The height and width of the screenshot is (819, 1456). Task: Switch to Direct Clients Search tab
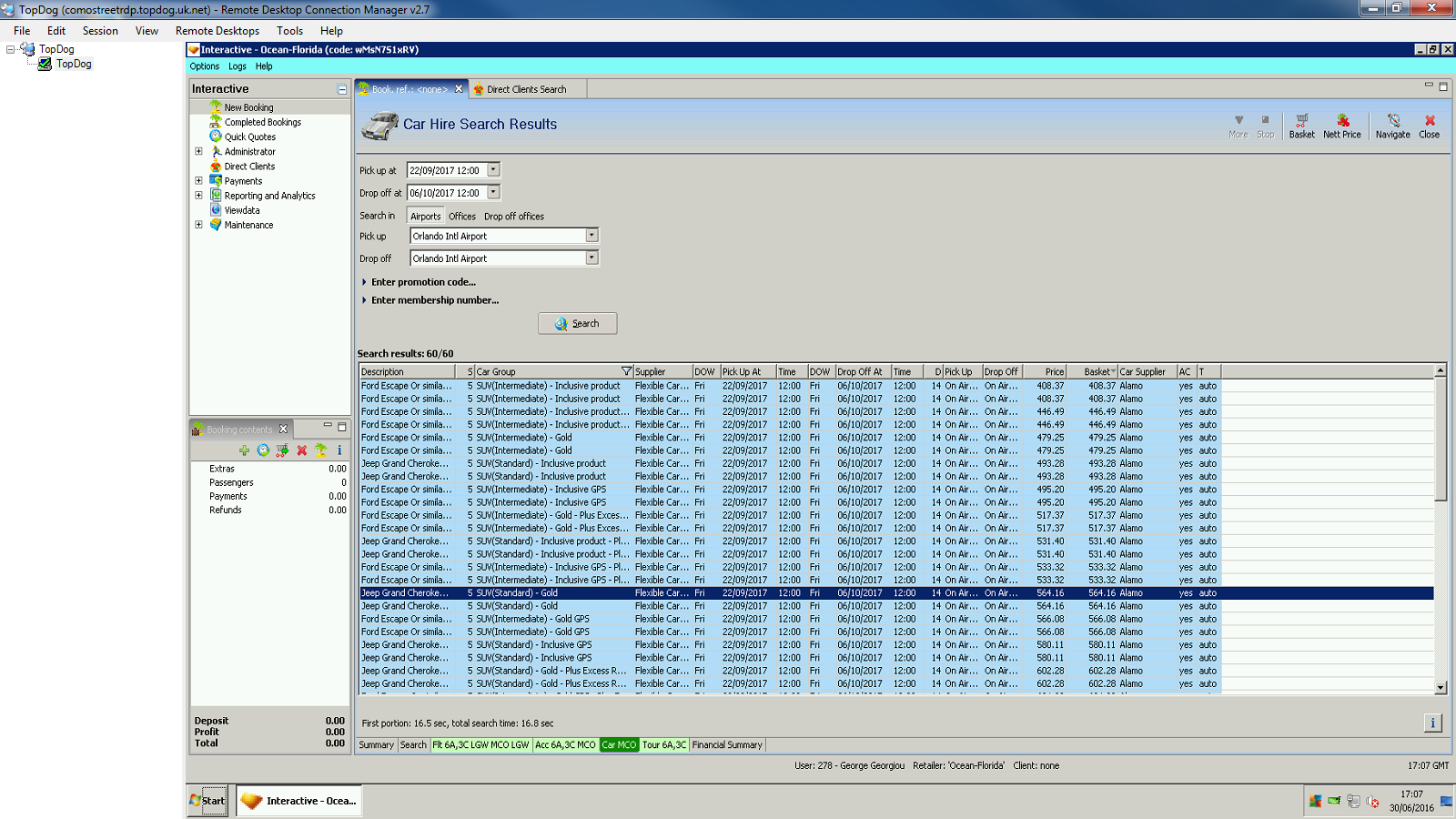[526, 89]
